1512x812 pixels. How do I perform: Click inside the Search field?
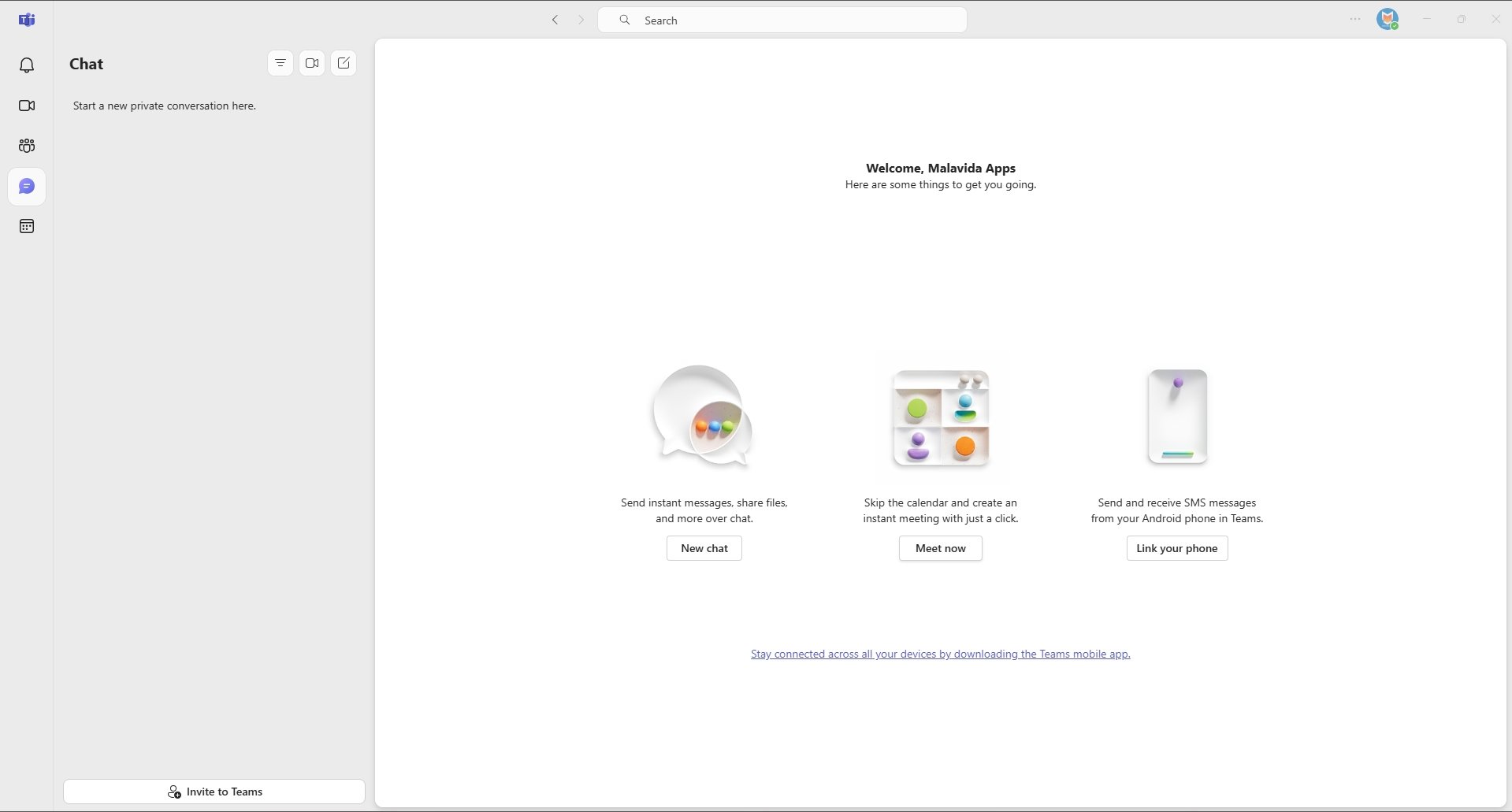[x=782, y=20]
